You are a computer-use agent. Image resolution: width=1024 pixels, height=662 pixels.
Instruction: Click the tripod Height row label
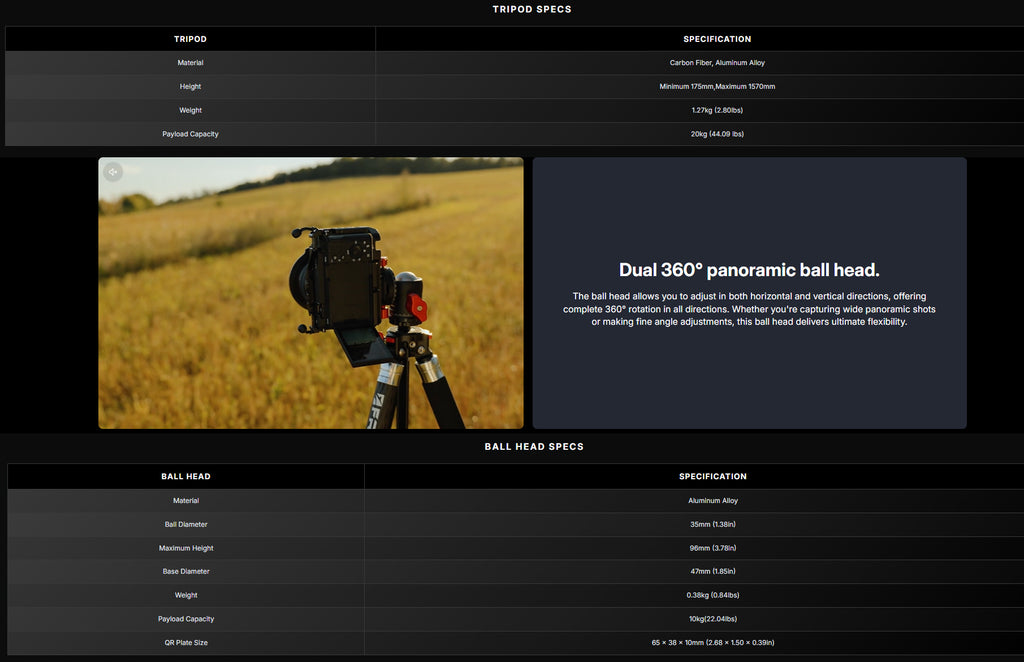click(x=190, y=87)
